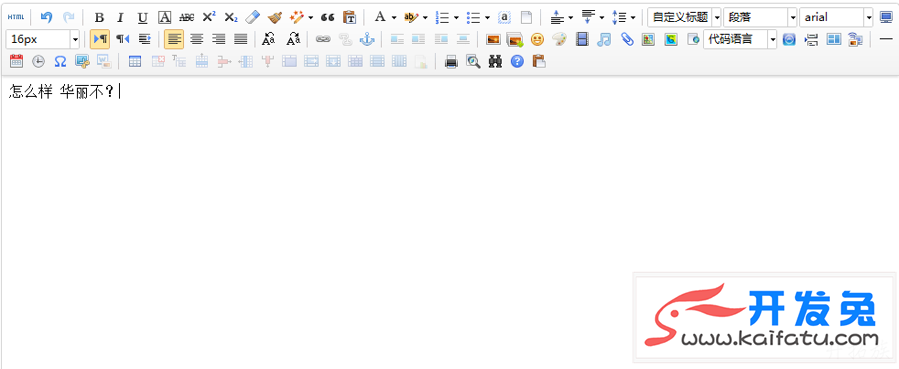Toggle right alignment
Image resolution: width=899 pixels, height=369 pixels.
[x=218, y=39]
